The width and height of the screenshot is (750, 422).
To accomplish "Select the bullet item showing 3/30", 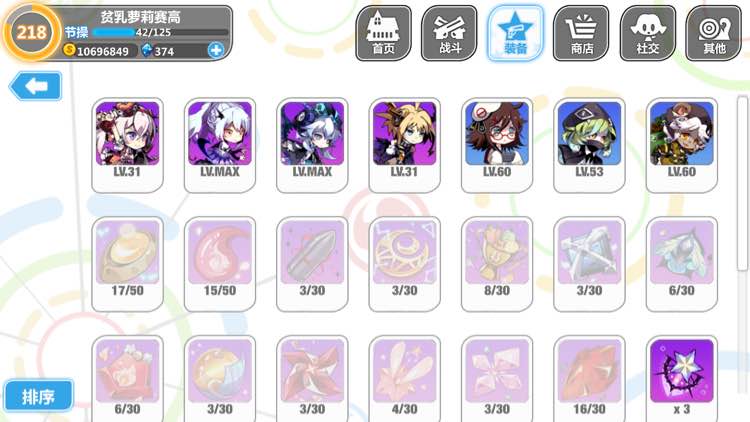I will 312,264.
